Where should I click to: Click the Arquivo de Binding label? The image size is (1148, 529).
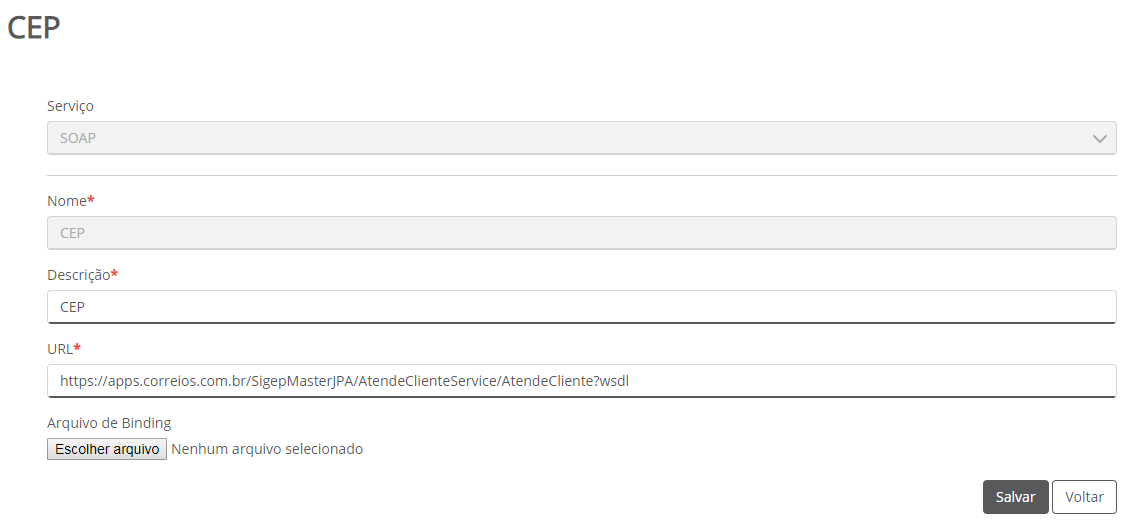coord(109,423)
